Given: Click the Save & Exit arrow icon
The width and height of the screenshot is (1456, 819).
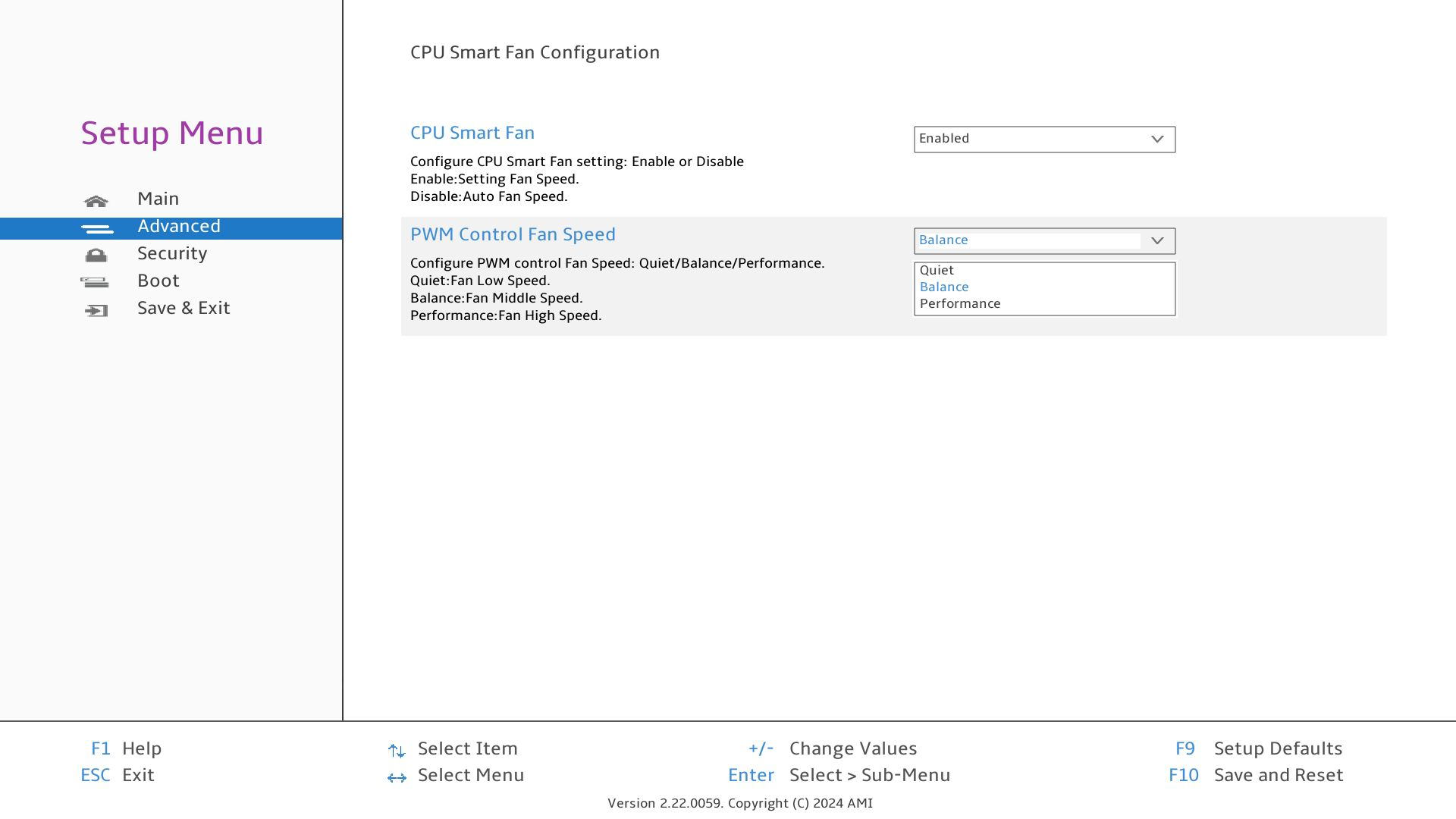Looking at the screenshot, I should point(96,310).
